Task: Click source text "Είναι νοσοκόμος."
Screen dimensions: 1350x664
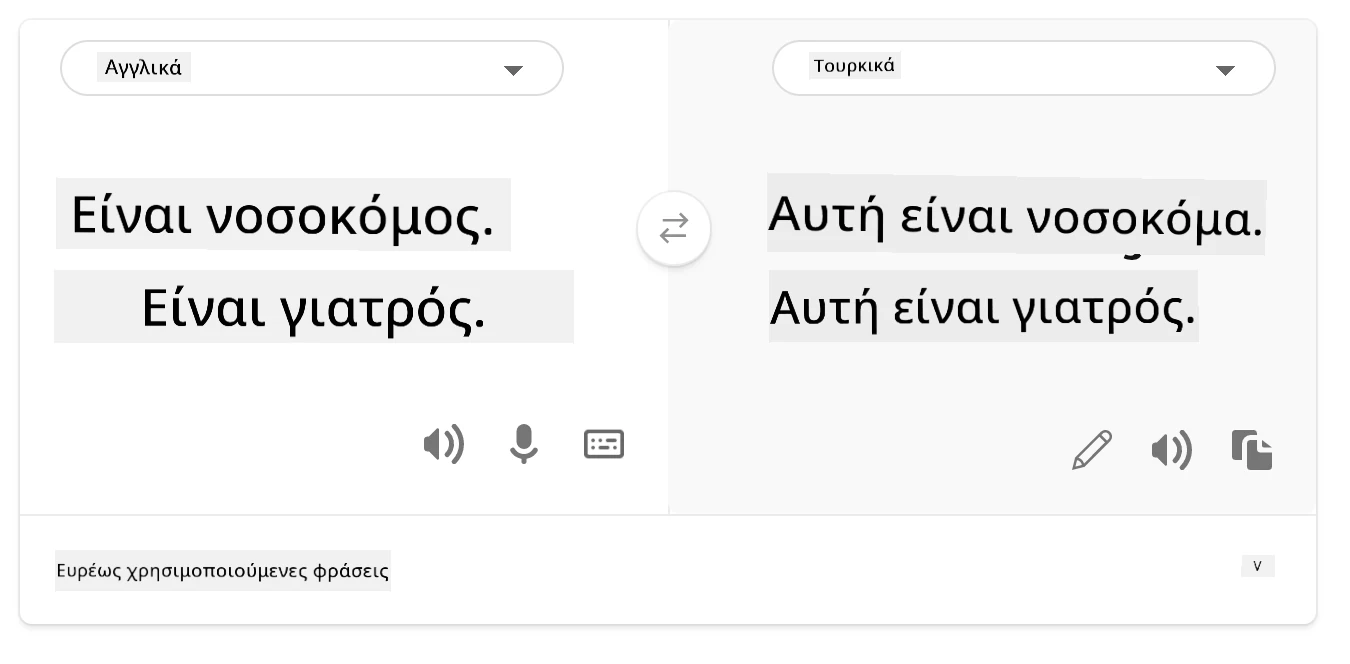Action: click(283, 215)
